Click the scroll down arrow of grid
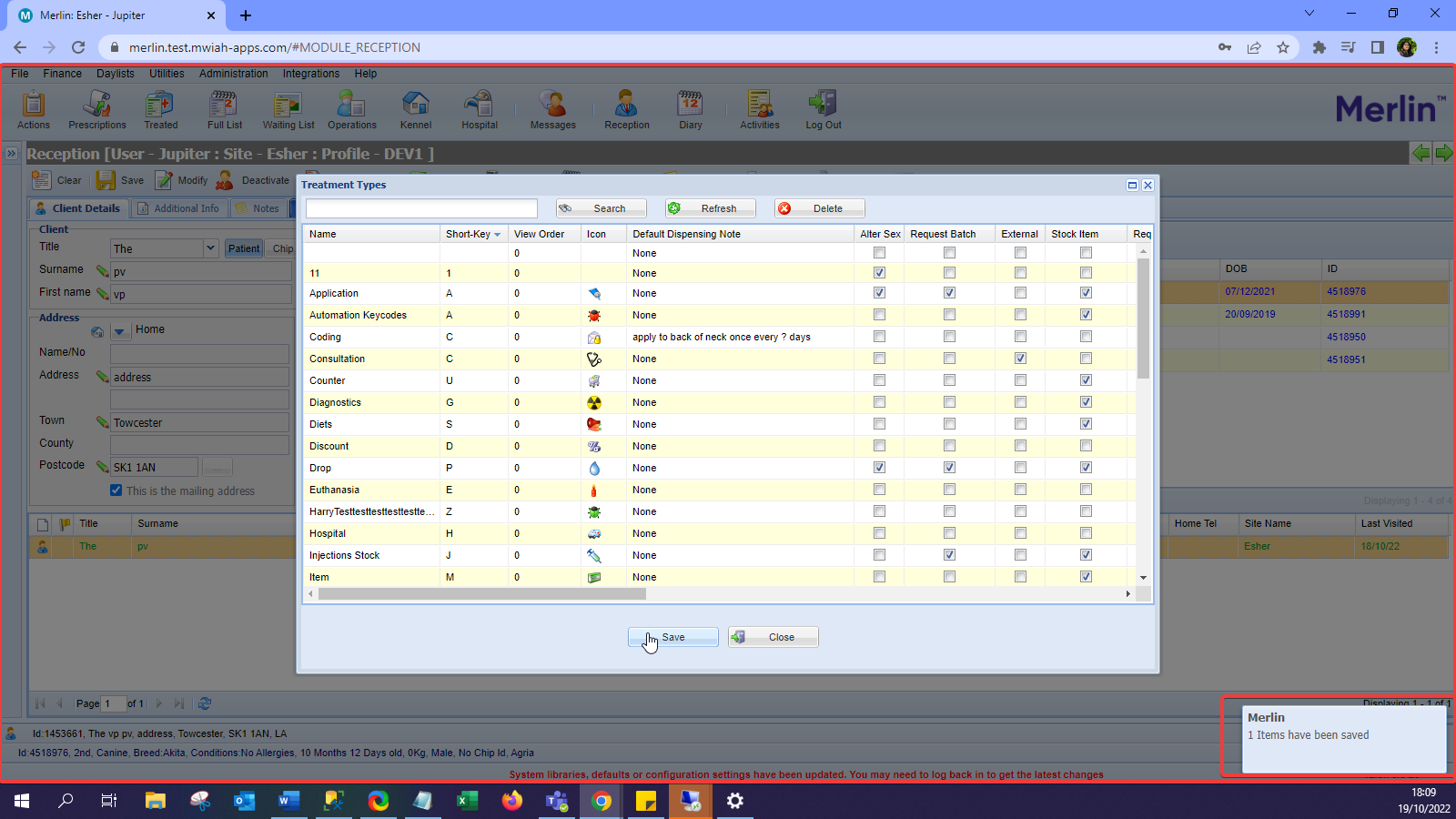This screenshot has width=1456, height=819. pyautogui.click(x=1143, y=578)
